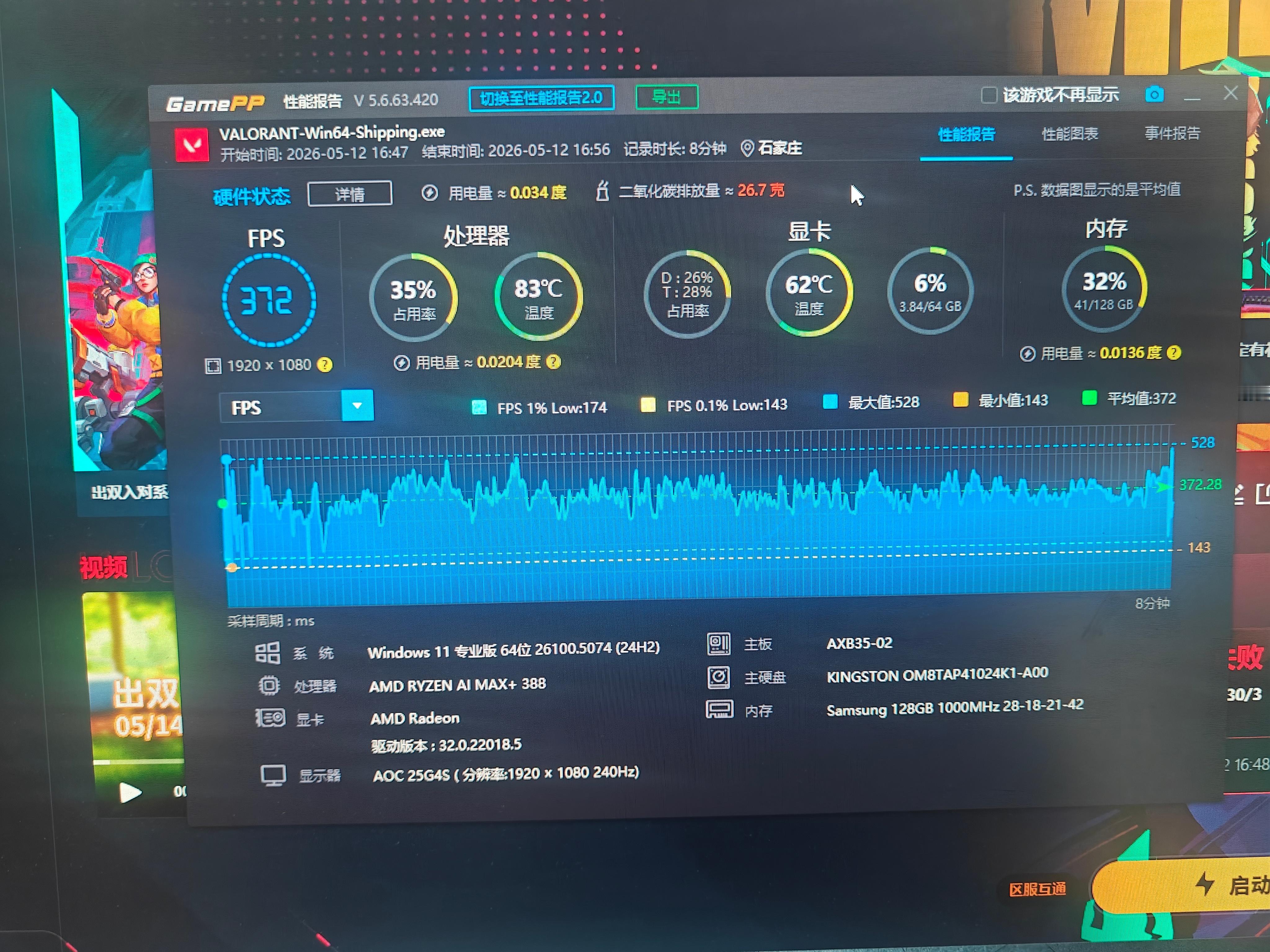Image resolution: width=1270 pixels, height=952 pixels.
Task: Click the FPS 372 circular gauge
Action: pos(269,300)
